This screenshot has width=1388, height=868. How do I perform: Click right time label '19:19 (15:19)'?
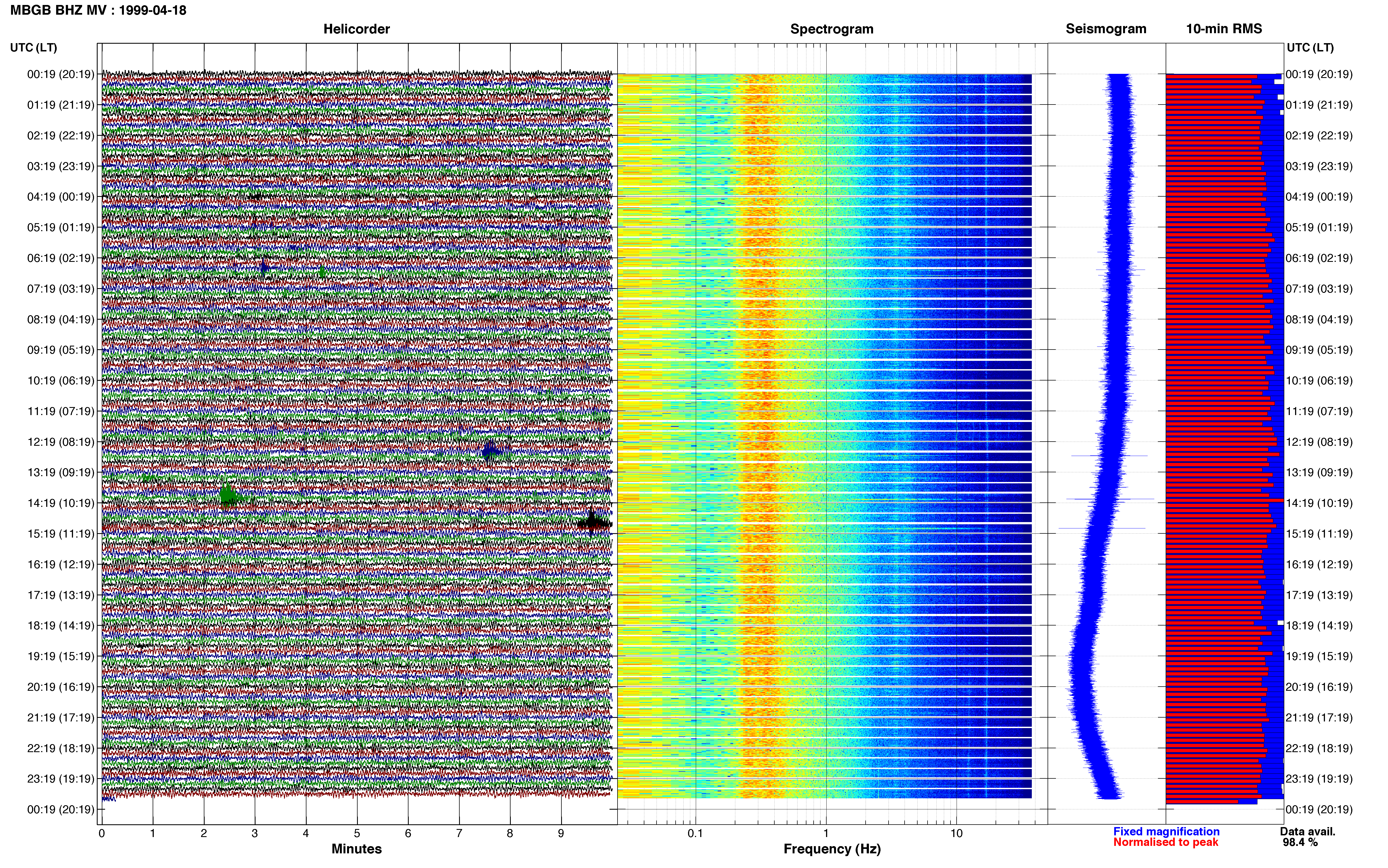click(x=1319, y=656)
